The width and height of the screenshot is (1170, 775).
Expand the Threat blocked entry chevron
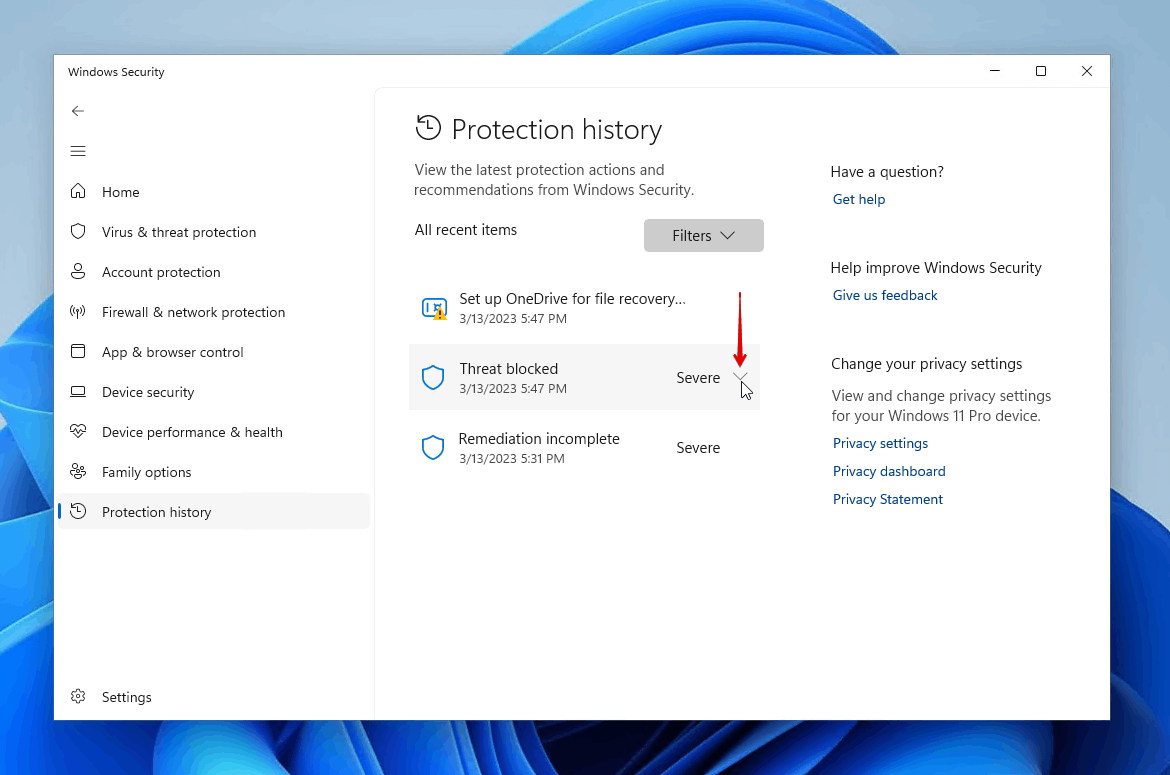[x=739, y=377]
